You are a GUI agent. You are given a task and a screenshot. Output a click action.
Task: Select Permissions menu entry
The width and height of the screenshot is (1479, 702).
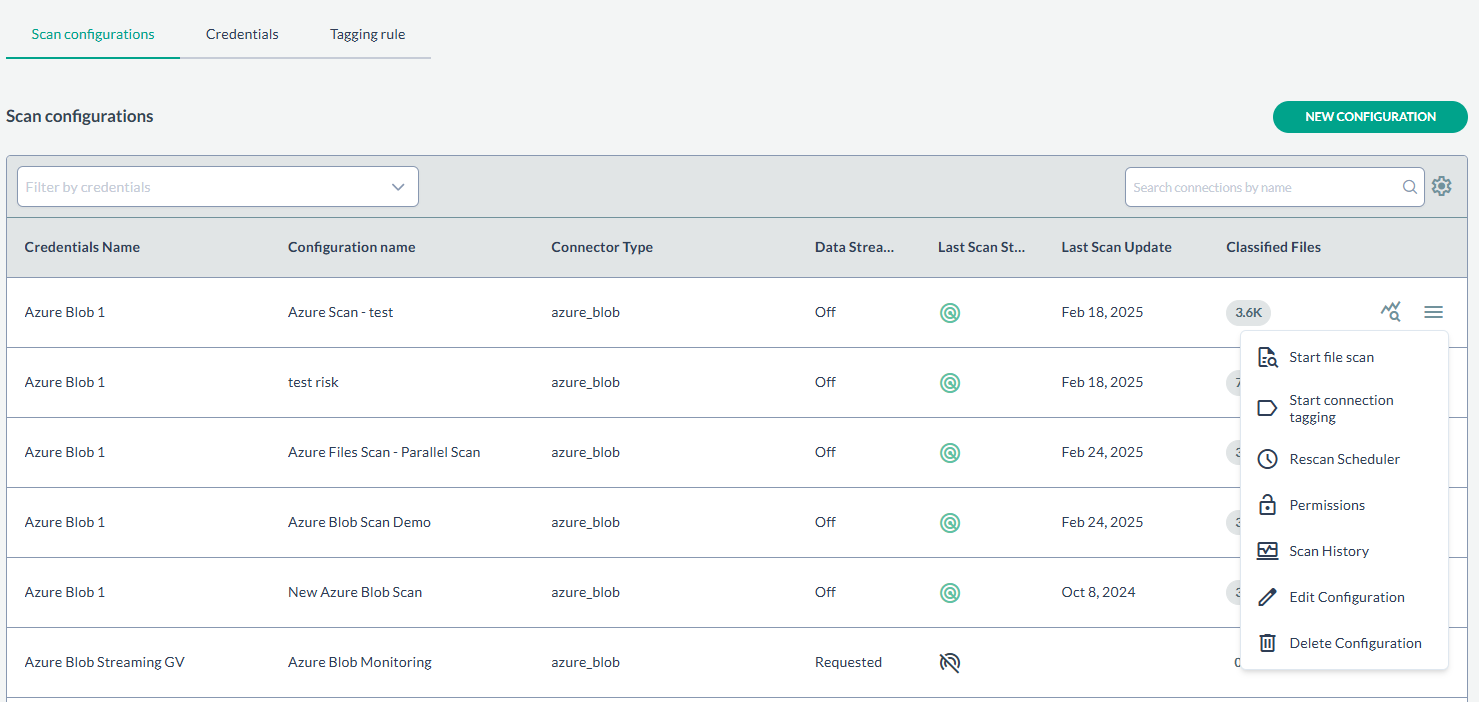(1326, 505)
